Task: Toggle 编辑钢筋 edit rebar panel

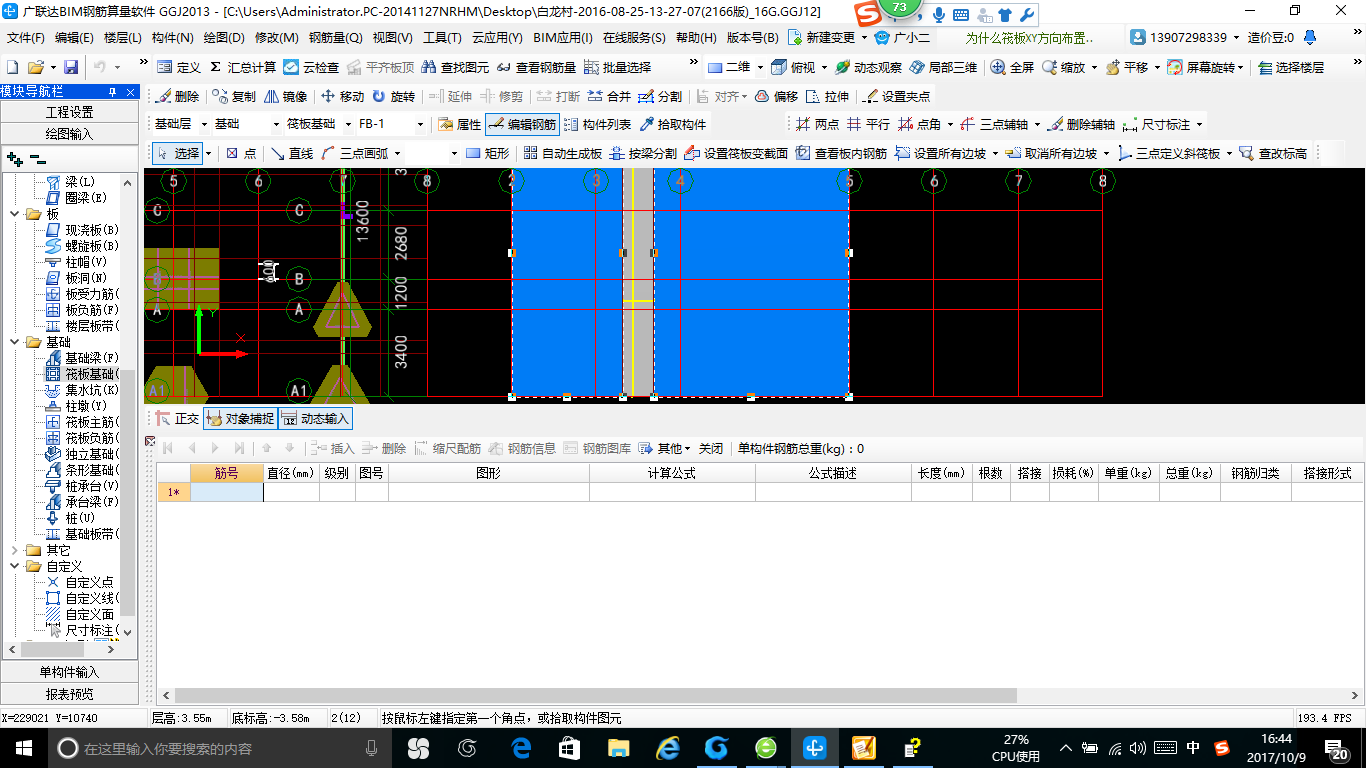Action: pos(521,125)
